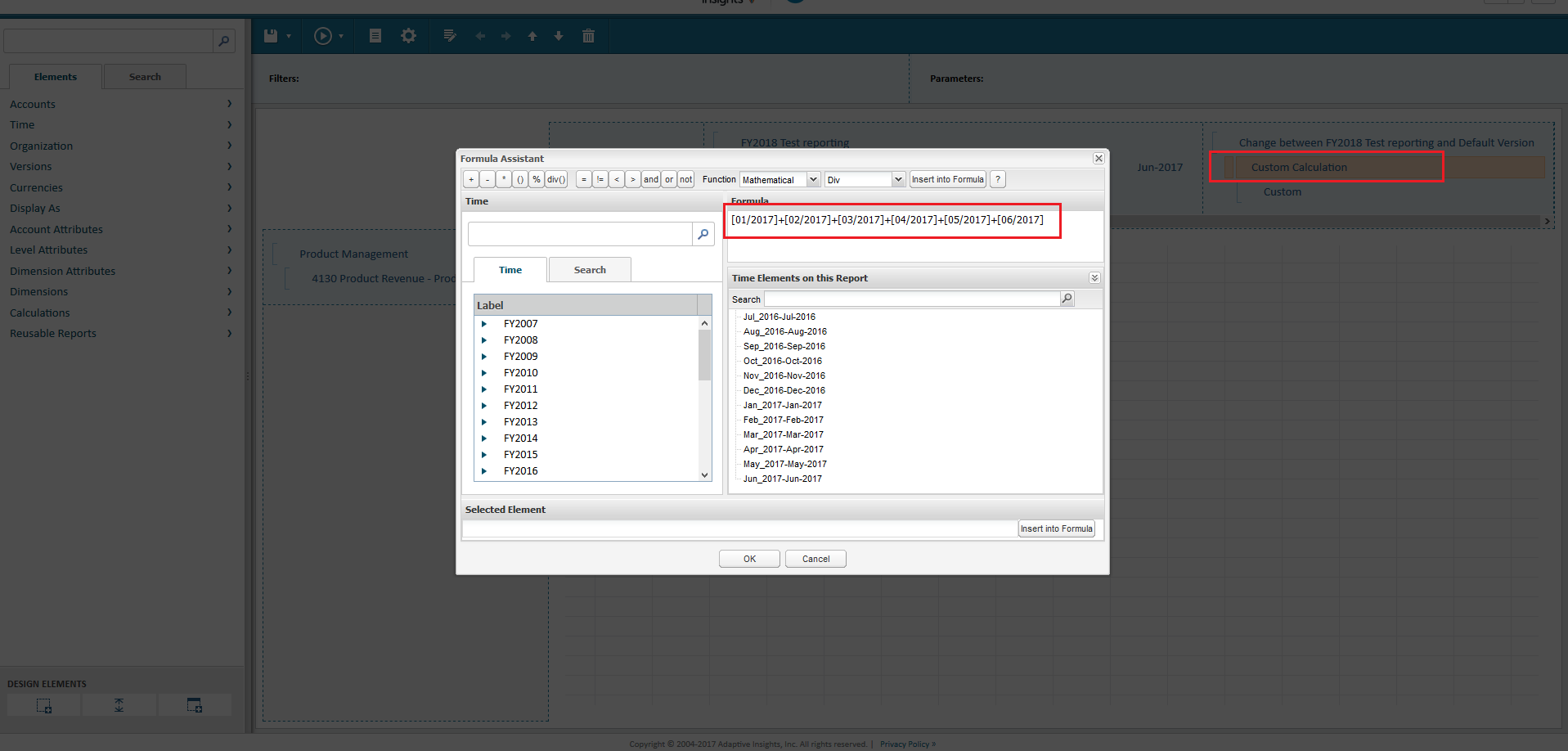The width and height of the screenshot is (1568, 751).
Task: Open the Div function dropdown
Action: coord(865,179)
